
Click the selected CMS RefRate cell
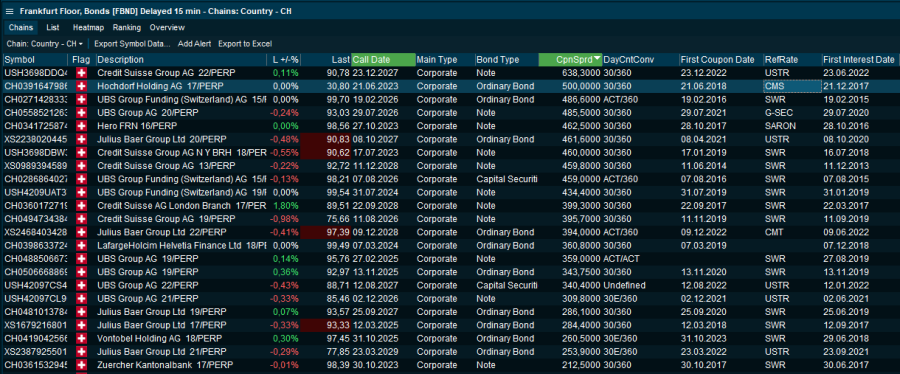coord(792,86)
